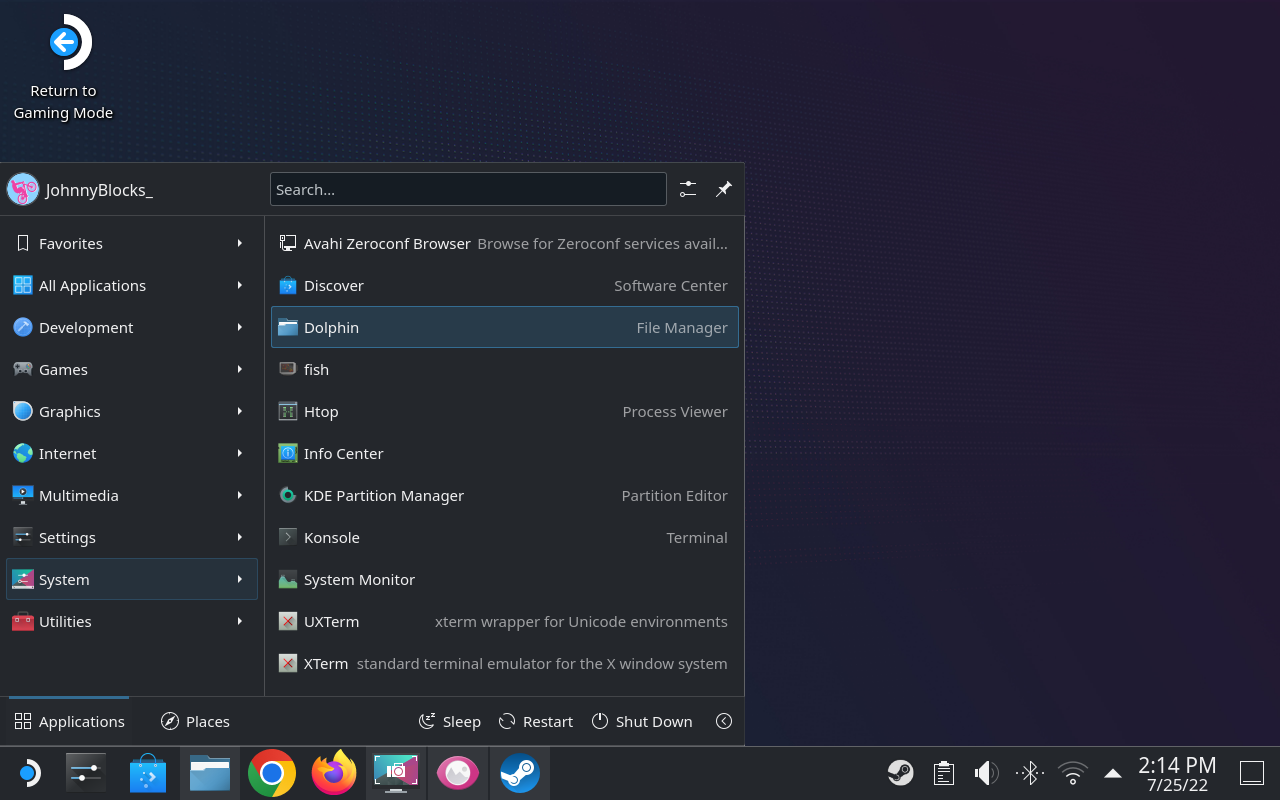
Task: Open the Spectacle screenshot tool in taskbar
Action: (x=396, y=773)
